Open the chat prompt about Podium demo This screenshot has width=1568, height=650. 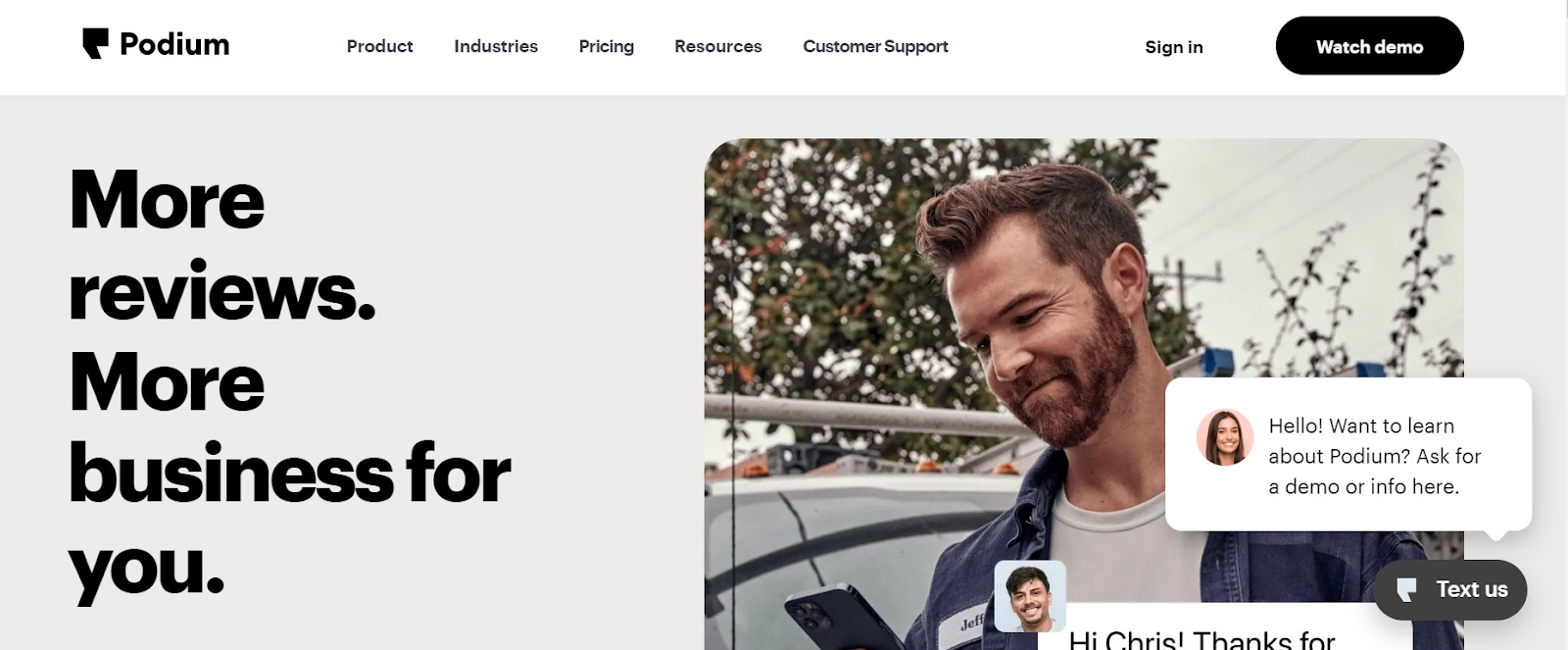click(x=1348, y=455)
